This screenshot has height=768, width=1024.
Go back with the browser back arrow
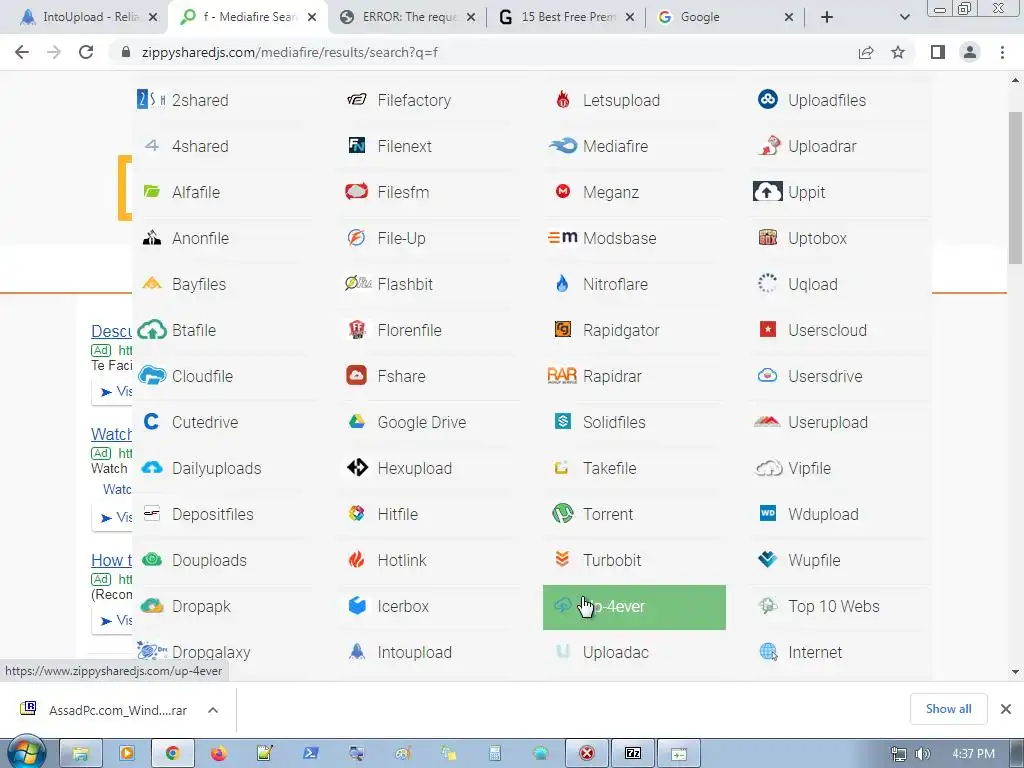tap(22, 52)
